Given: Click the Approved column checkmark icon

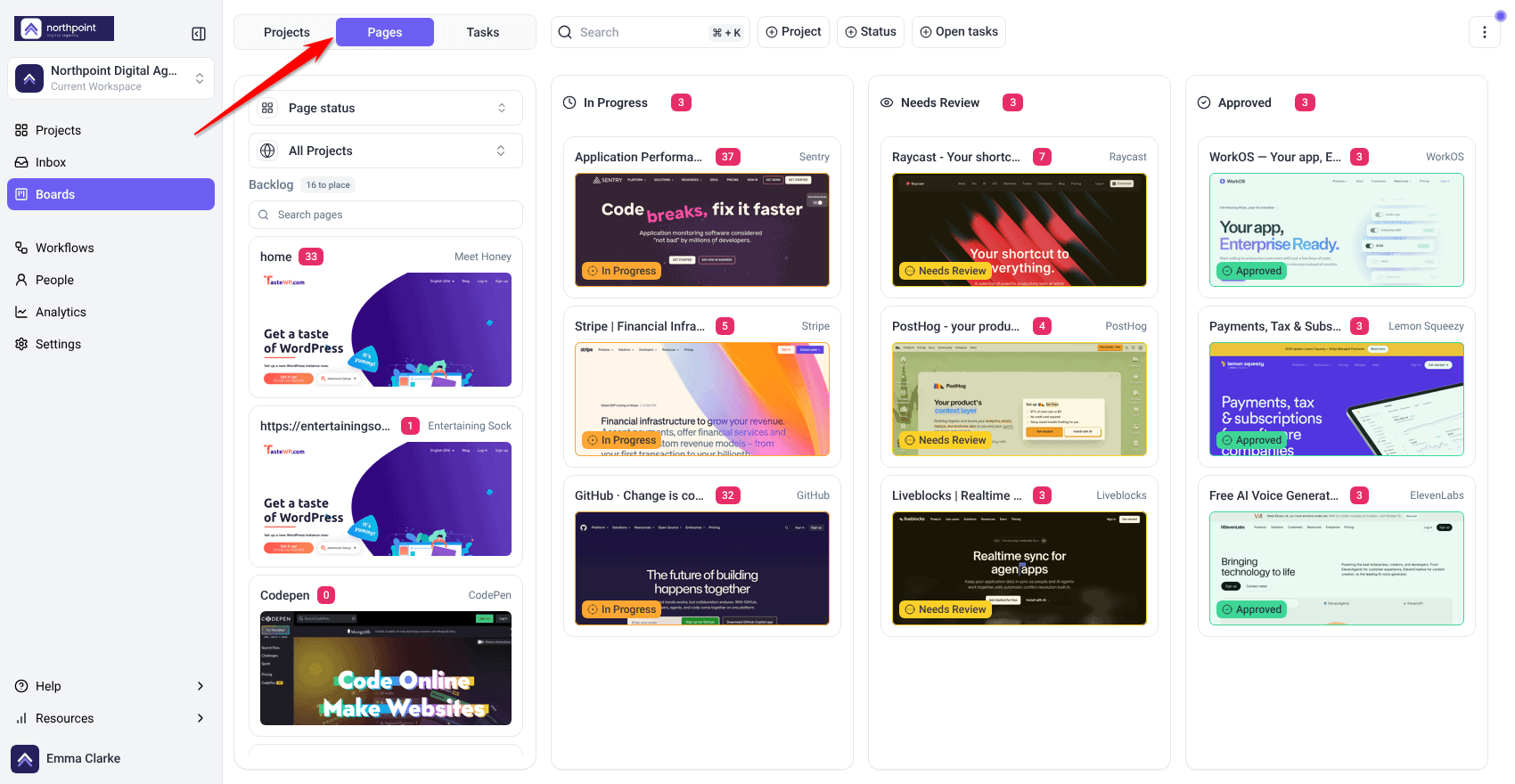Looking at the screenshot, I should [x=1204, y=102].
